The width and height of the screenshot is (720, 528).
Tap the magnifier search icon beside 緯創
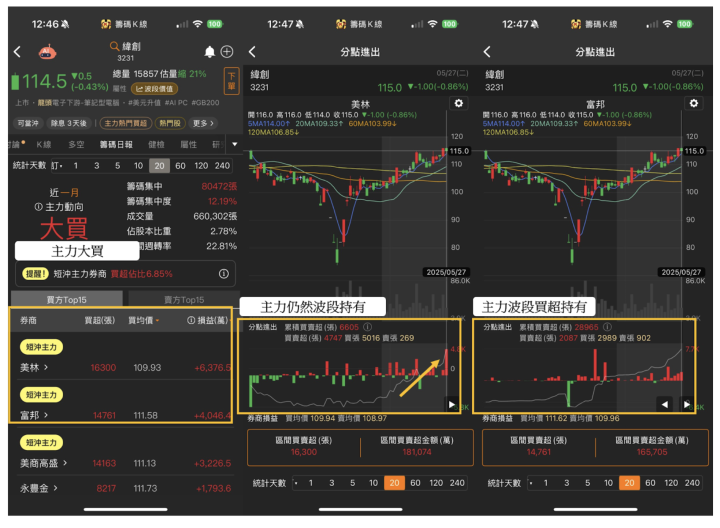[114, 46]
